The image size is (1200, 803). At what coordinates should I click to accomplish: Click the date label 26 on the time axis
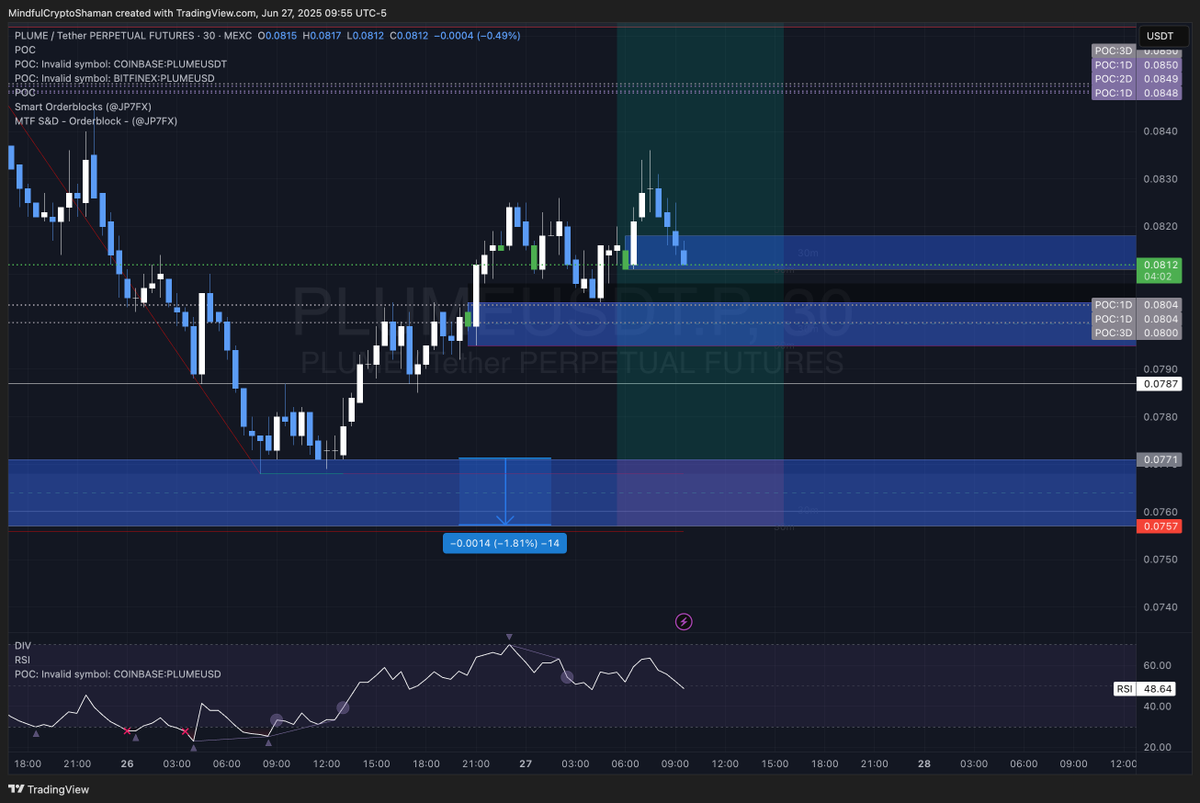127,764
